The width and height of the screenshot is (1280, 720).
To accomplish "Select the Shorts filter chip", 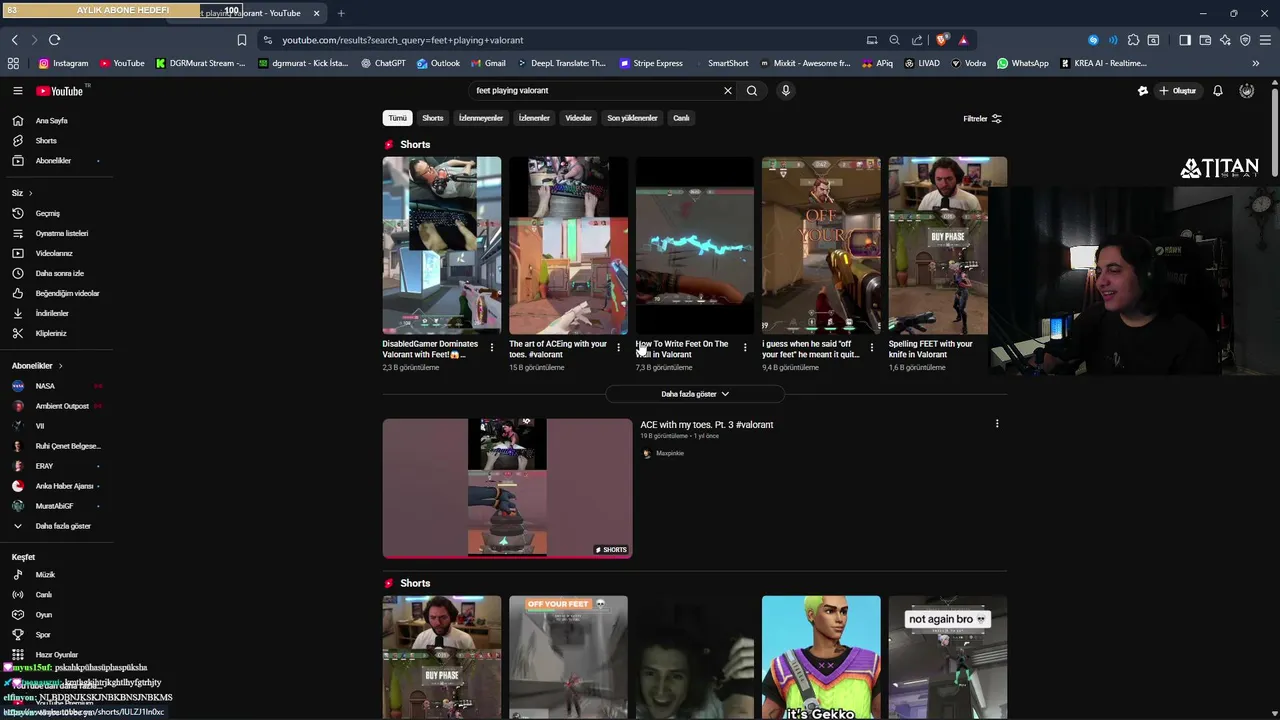I will (433, 118).
